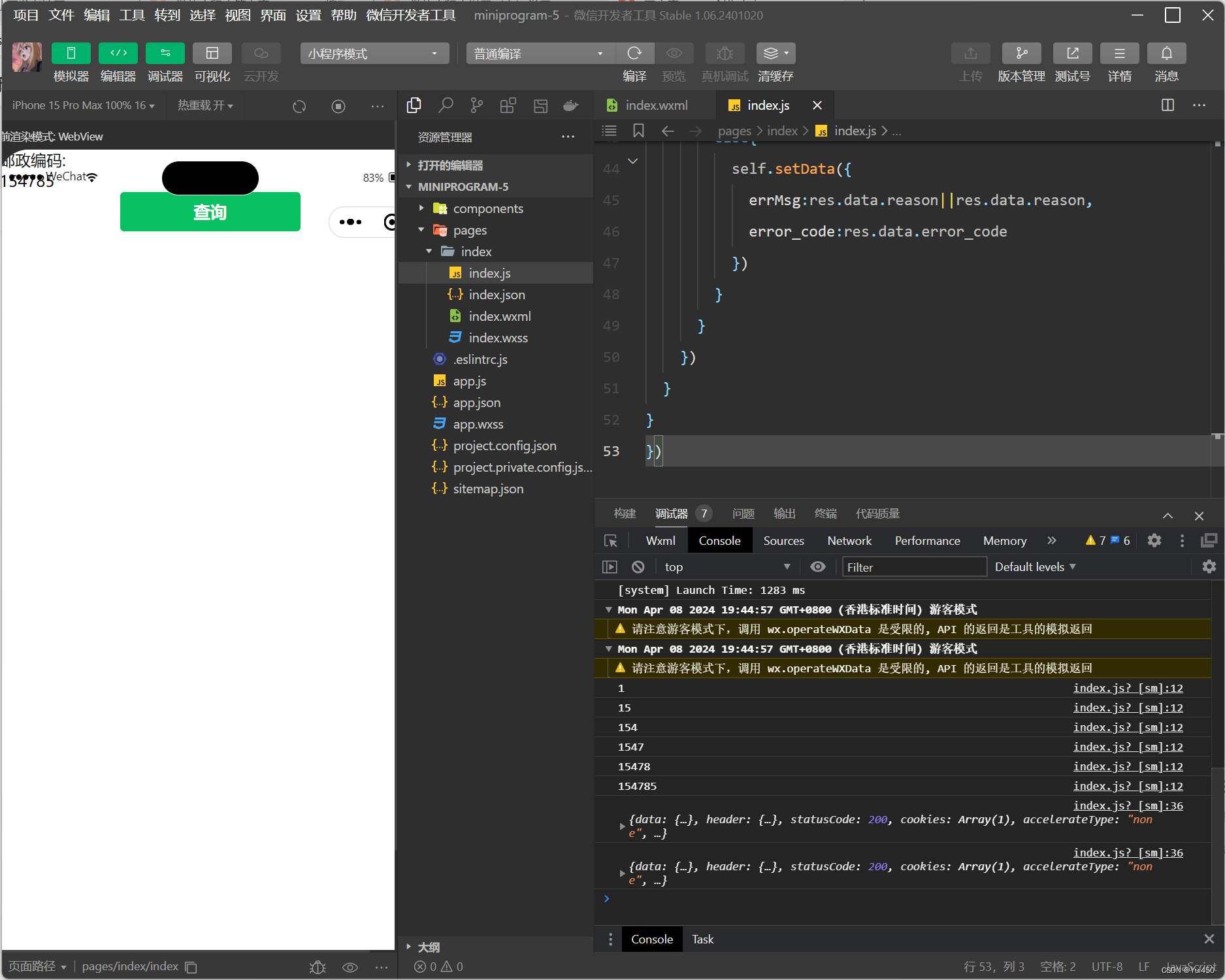Click the bookmark icon in breadcrumb bar
Image resolution: width=1225 pixels, height=980 pixels.
point(638,131)
